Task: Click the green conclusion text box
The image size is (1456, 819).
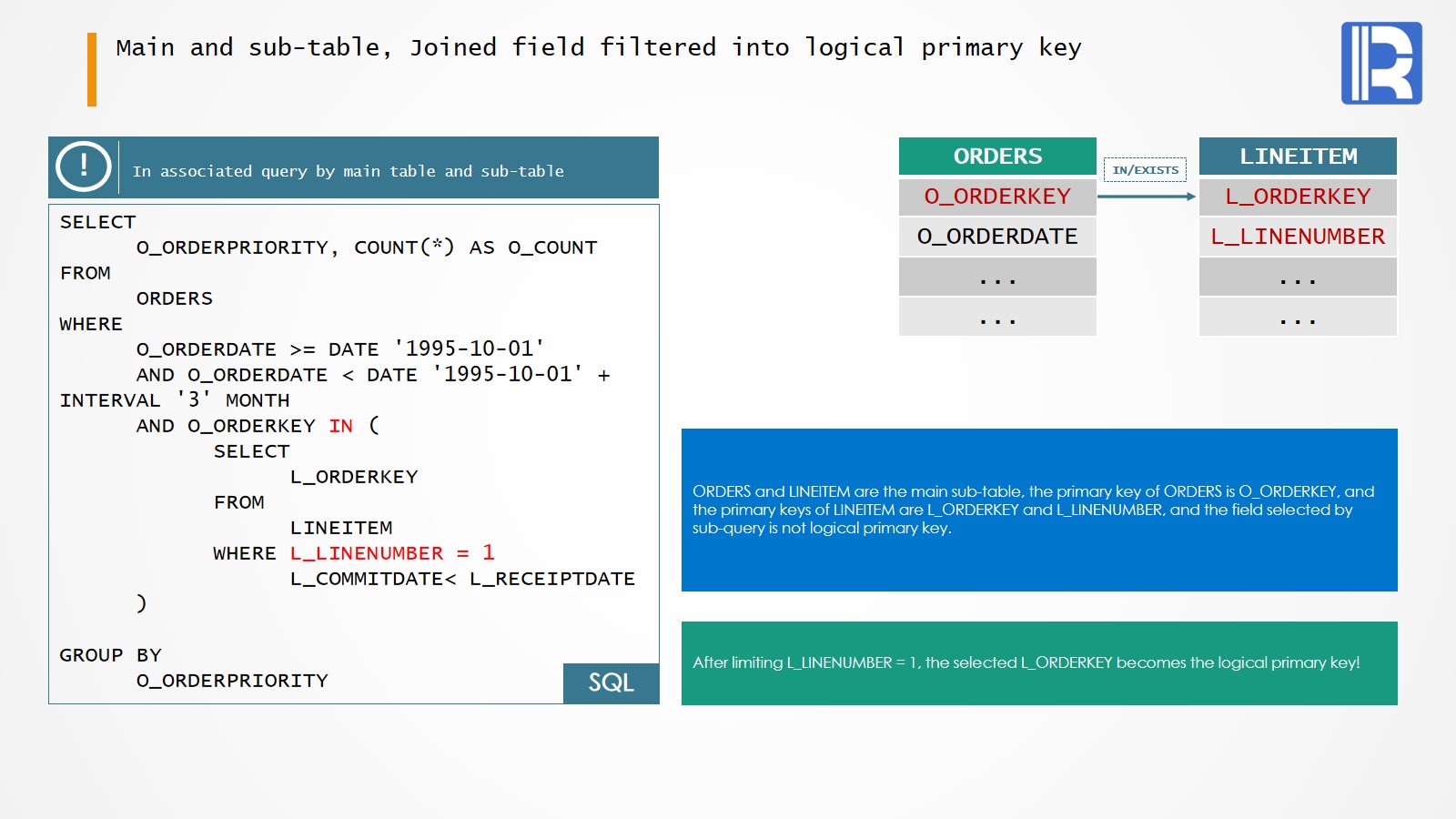Action: [1039, 662]
